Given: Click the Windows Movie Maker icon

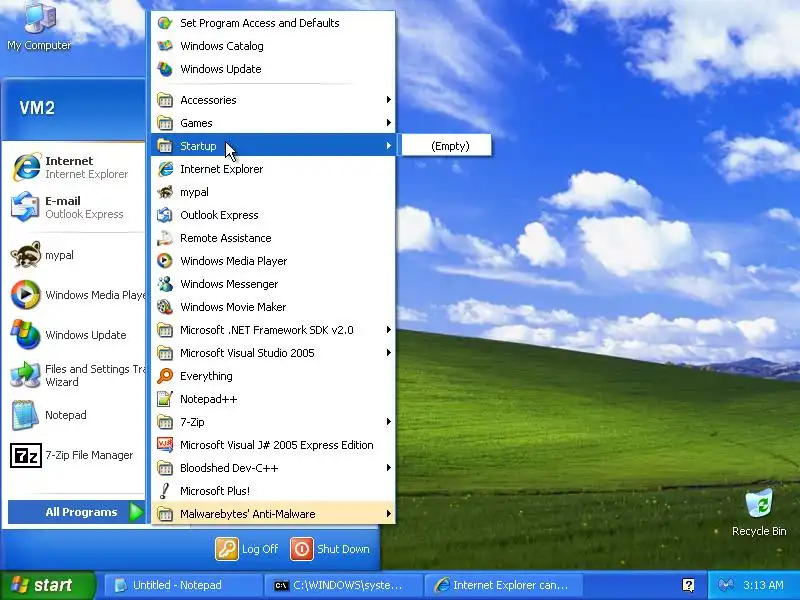Looking at the screenshot, I should [165, 307].
